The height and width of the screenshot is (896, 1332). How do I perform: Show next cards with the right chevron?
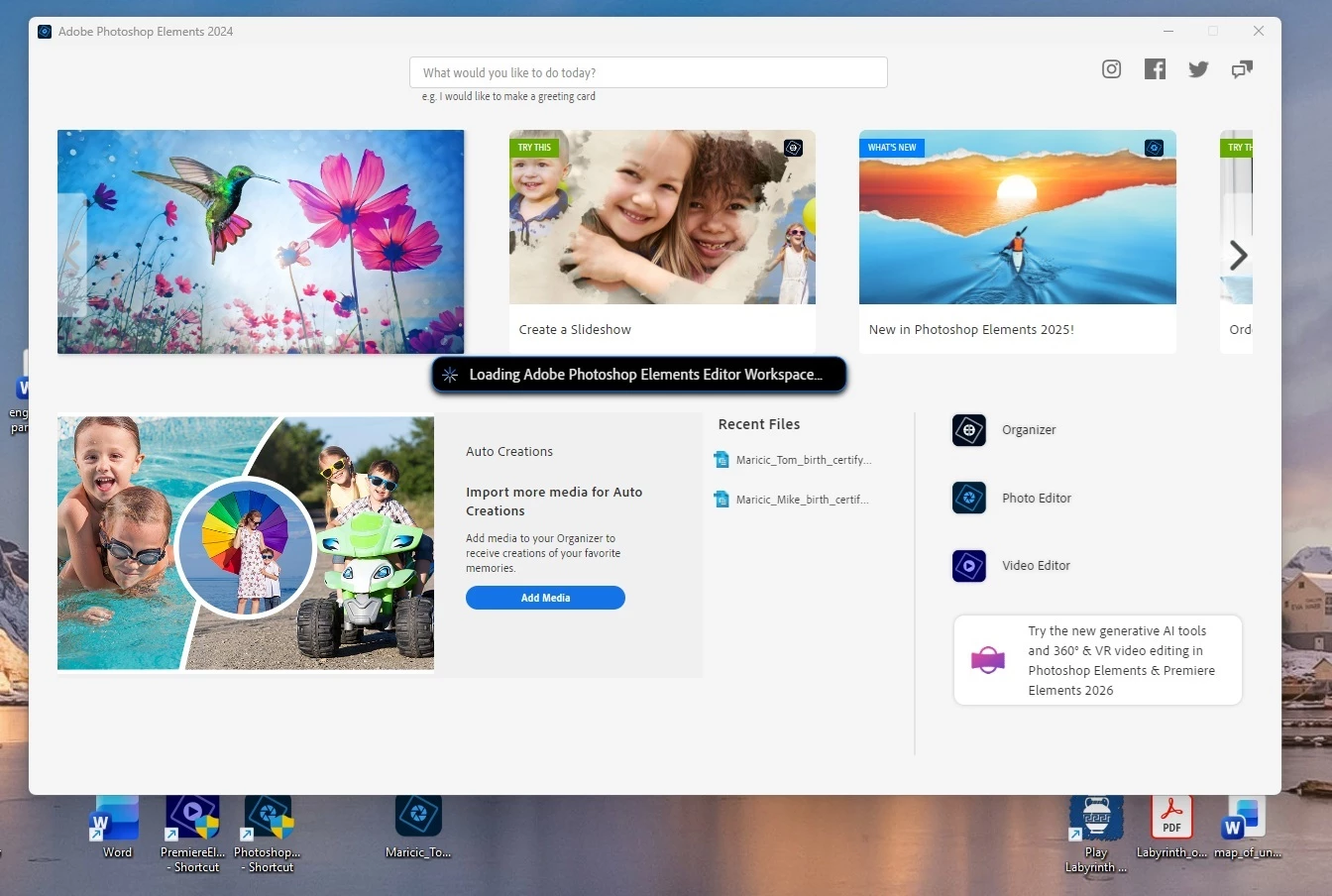point(1238,256)
